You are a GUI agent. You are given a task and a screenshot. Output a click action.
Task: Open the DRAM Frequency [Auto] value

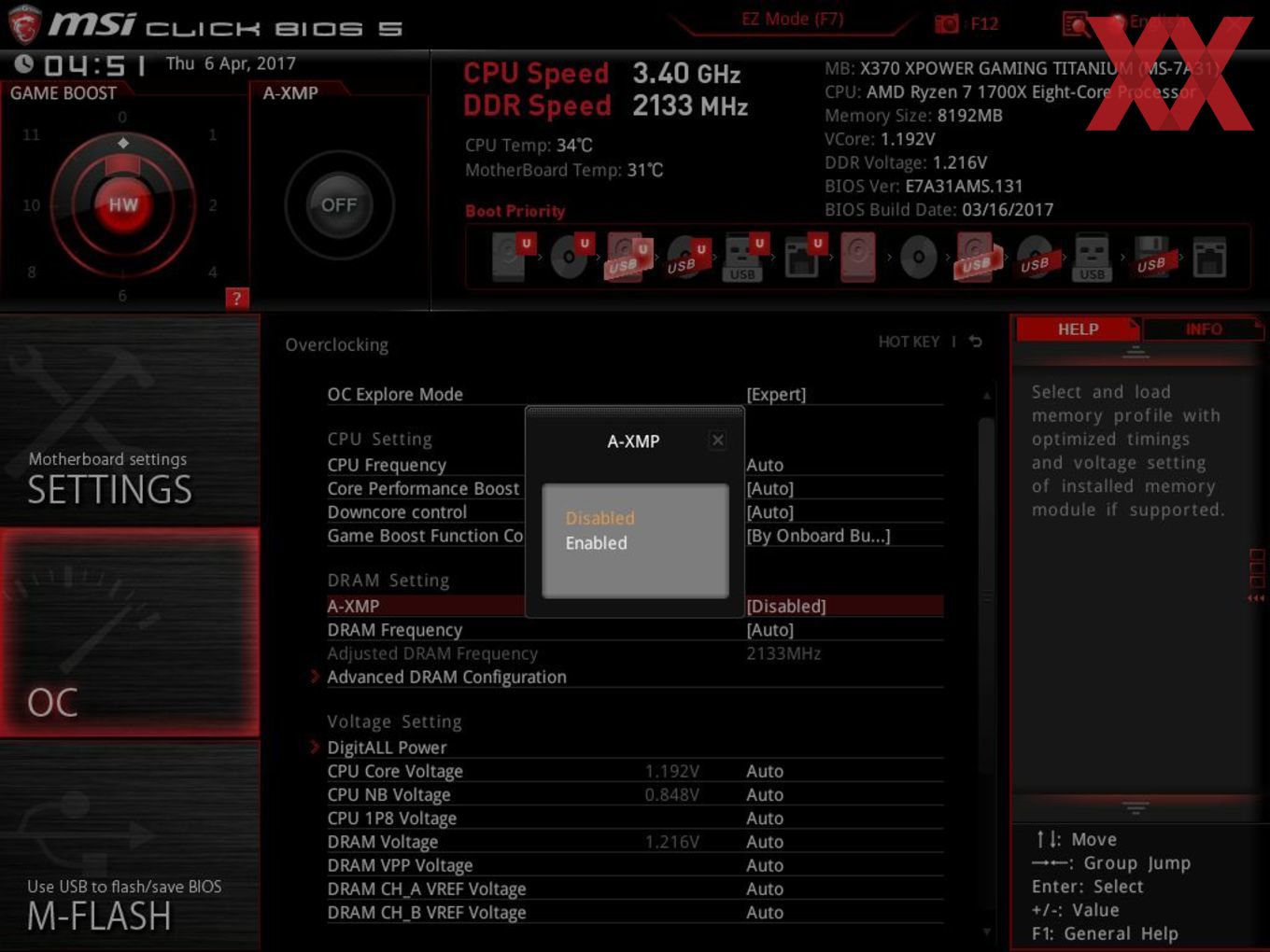[770, 630]
